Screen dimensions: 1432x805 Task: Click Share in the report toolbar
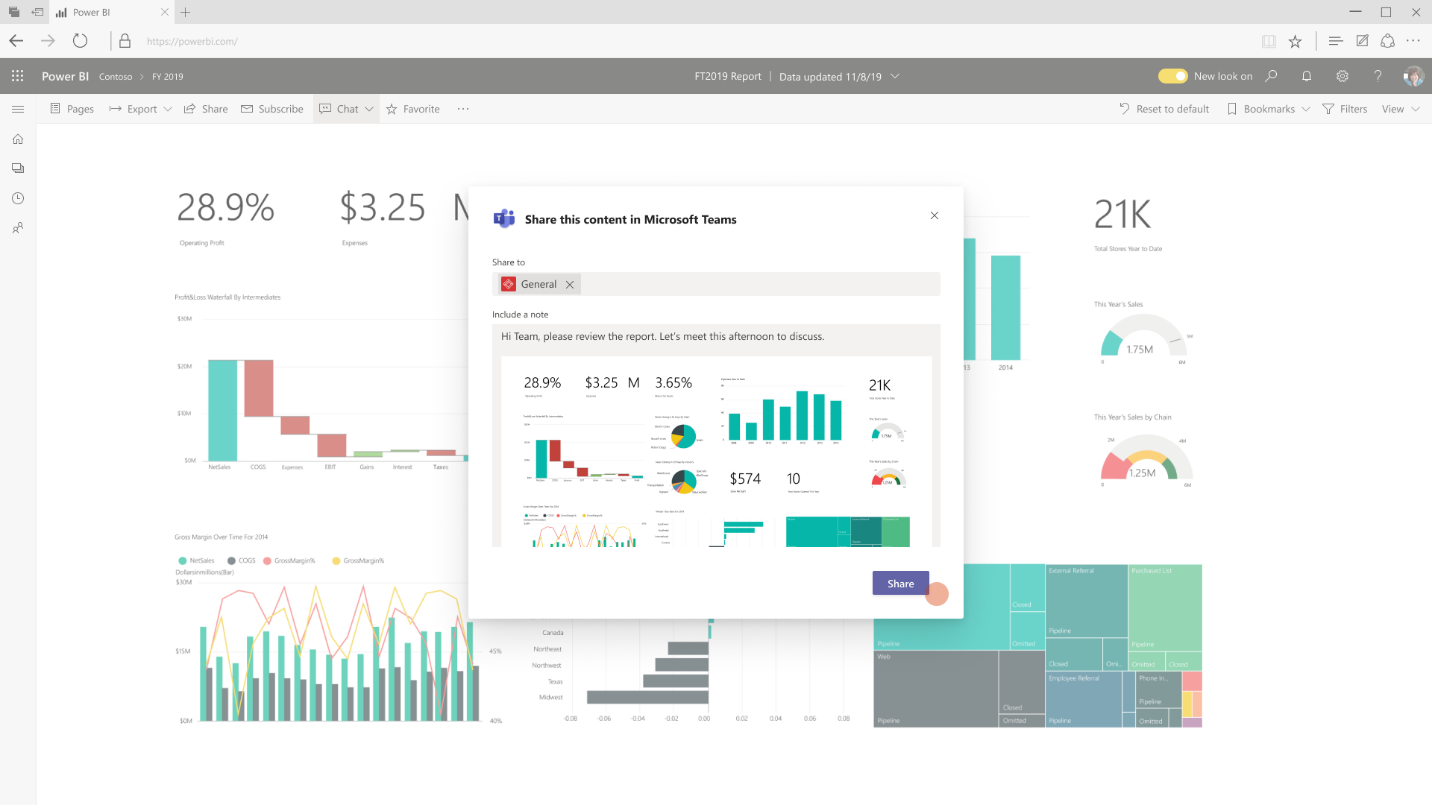(206, 109)
